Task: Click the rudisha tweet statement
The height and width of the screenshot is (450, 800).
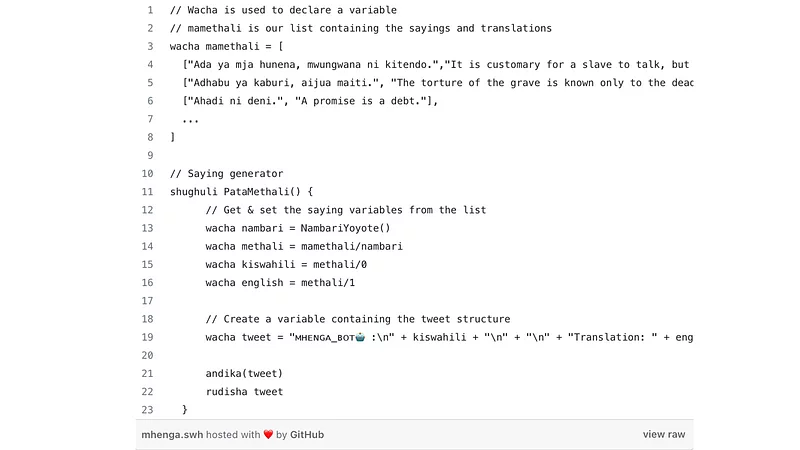Action: tap(244, 392)
